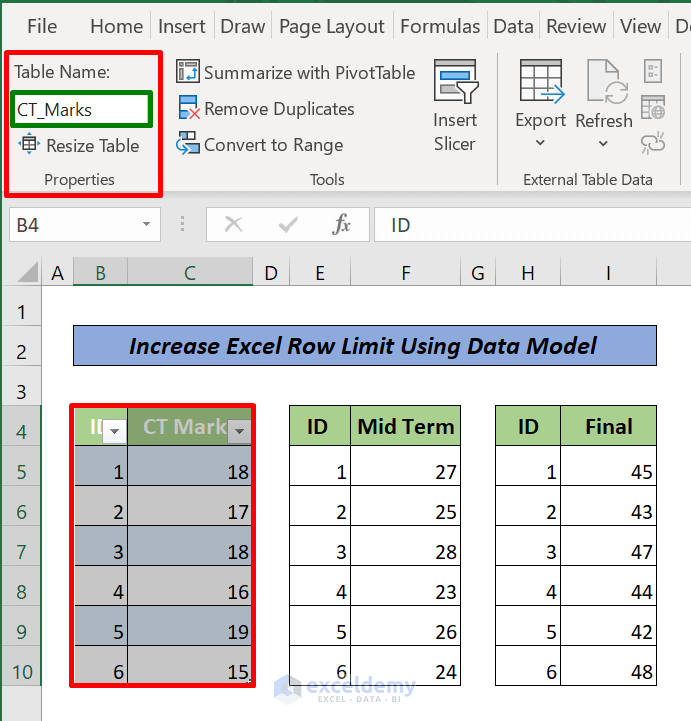Click the Insert Slicer icon
This screenshot has height=721, width=691.
click(x=456, y=81)
